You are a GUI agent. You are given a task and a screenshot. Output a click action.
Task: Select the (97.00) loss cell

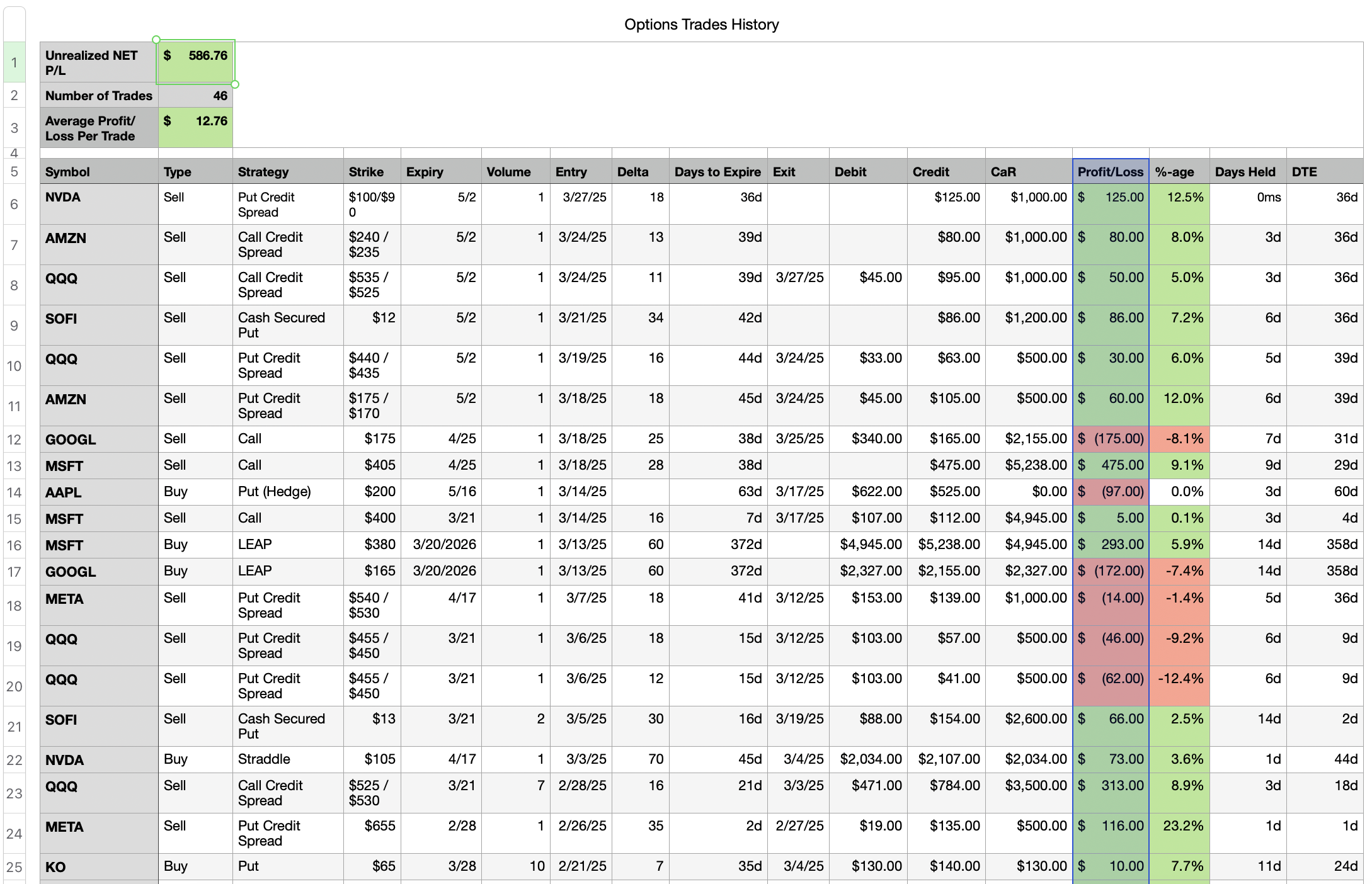(x=1111, y=492)
